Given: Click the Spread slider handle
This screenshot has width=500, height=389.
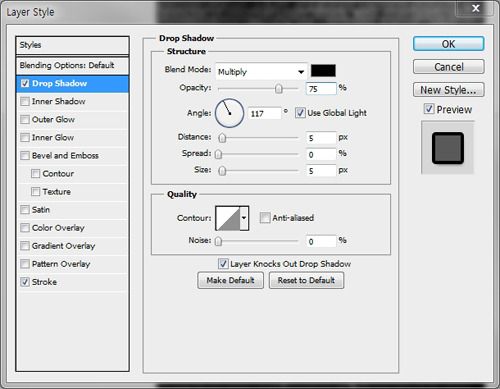Looking at the screenshot, I should pos(218,154).
